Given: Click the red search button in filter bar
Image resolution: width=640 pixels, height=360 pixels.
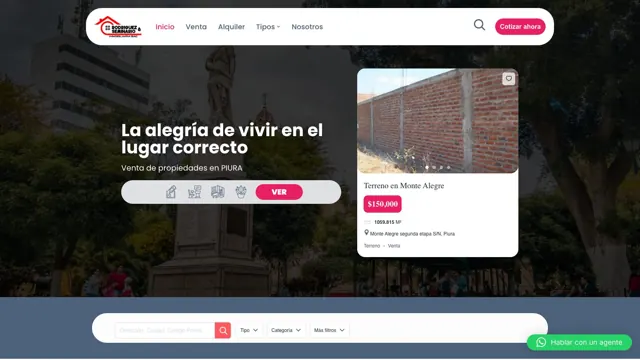Looking at the screenshot, I should click(223, 330).
